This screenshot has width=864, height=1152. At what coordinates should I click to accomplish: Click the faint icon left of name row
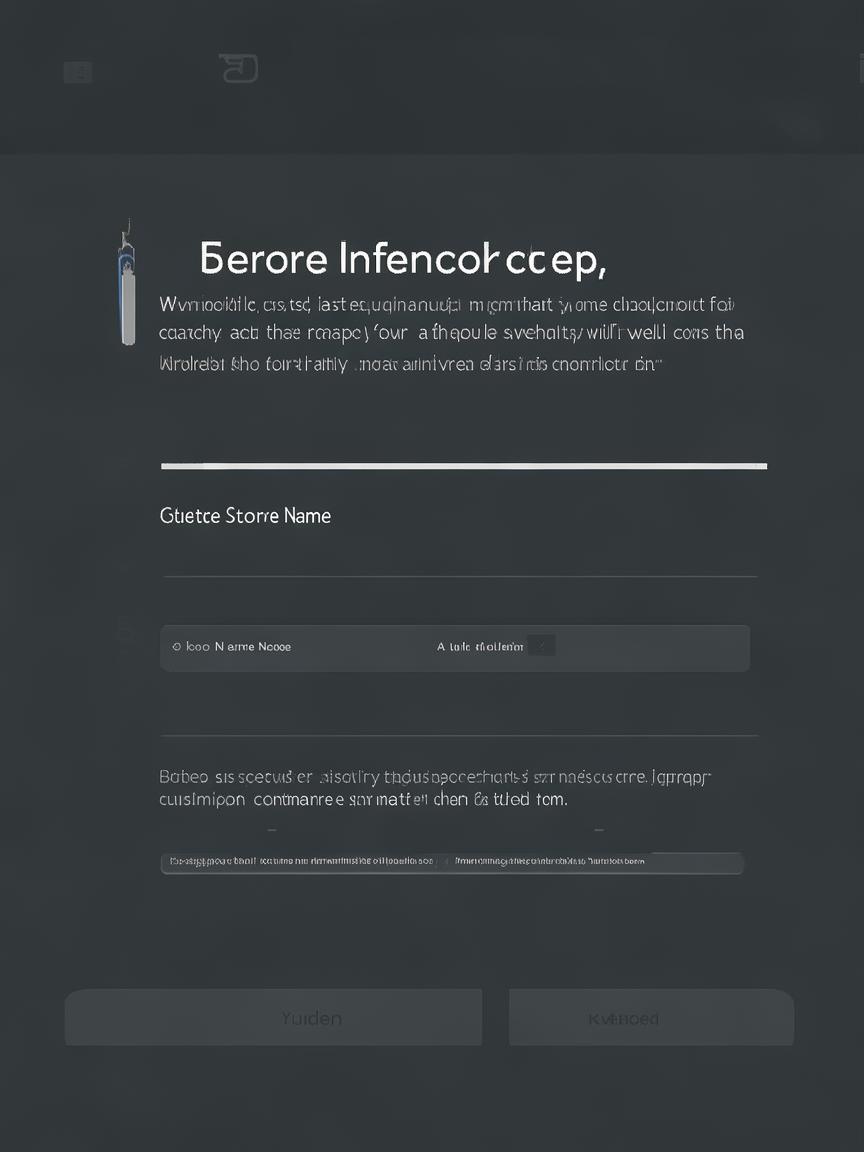tap(126, 630)
